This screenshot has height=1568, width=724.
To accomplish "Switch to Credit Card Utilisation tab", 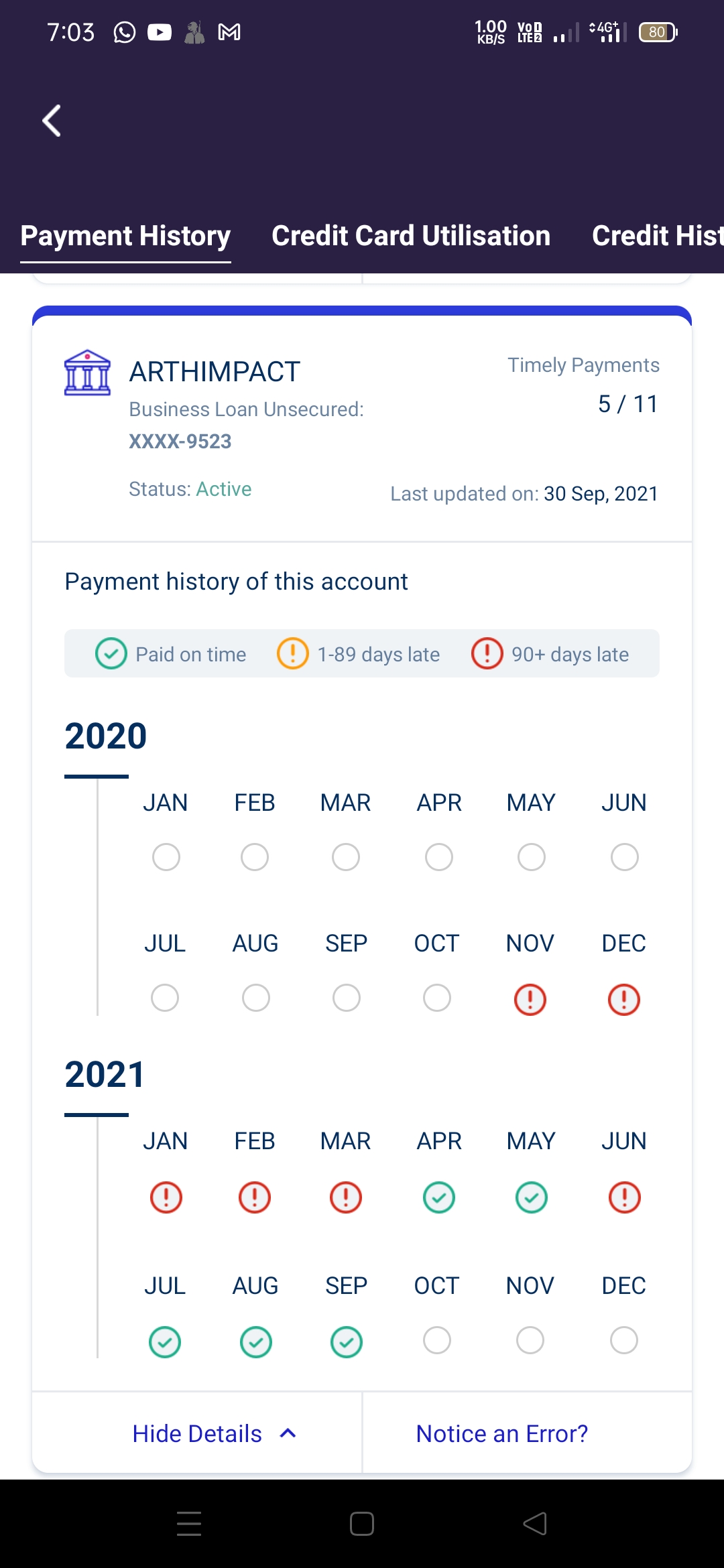I will (411, 236).
